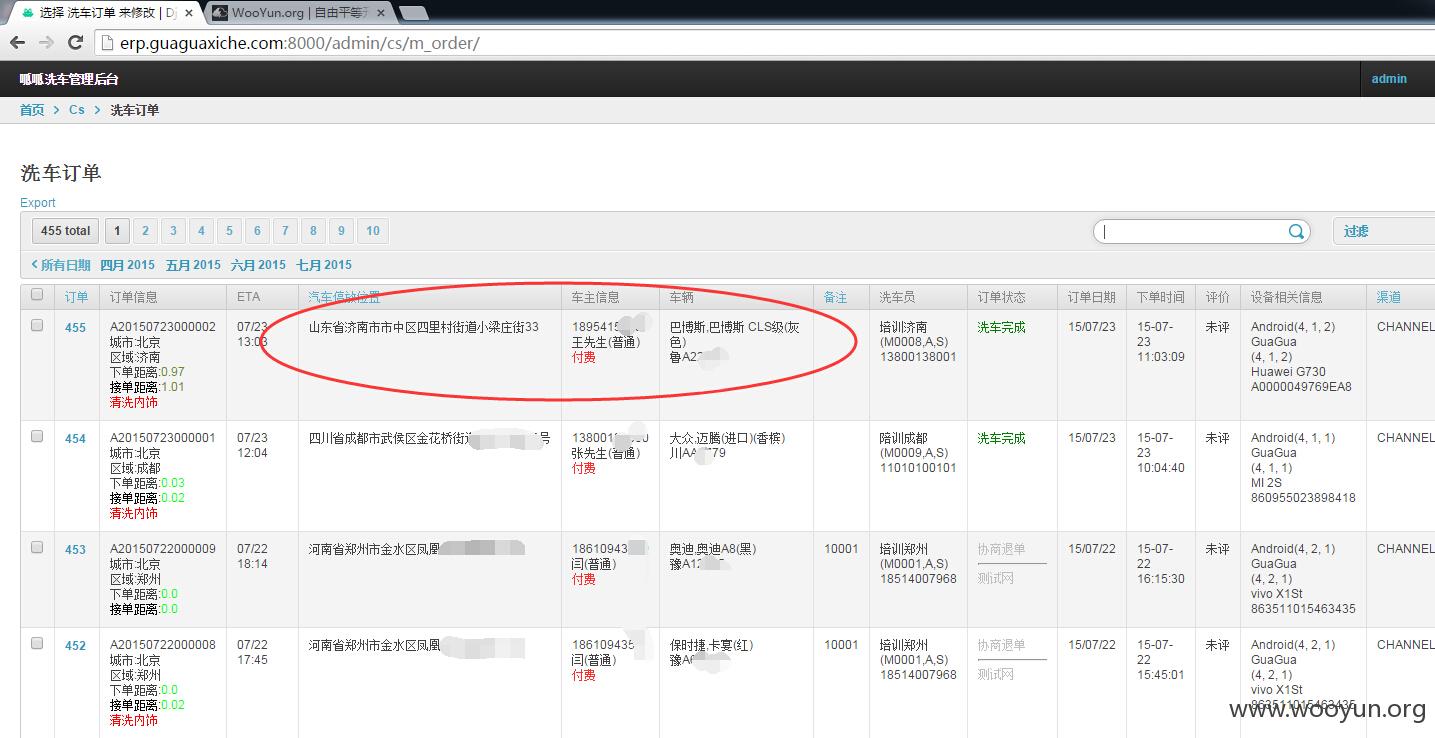This screenshot has height=738, width=1435.
Task: Click 付费 label in row 455
Action: (584, 357)
